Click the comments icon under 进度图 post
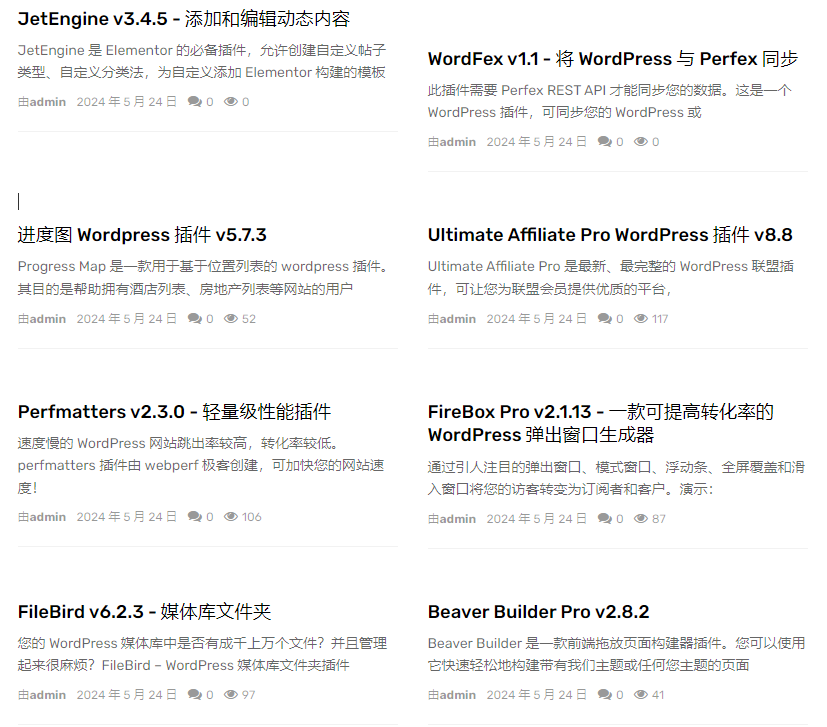Screen dimensions: 827x727 click(195, 319)
